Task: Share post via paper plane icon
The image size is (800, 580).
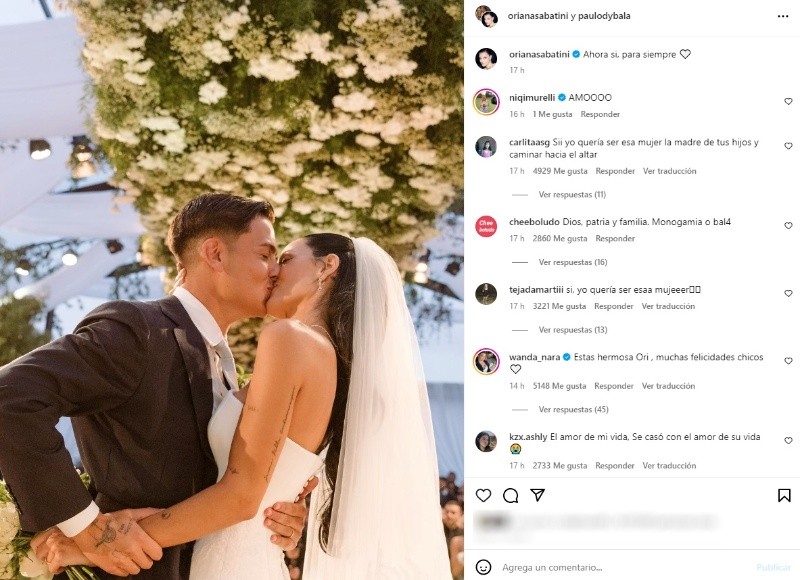Action: [537, 495]
